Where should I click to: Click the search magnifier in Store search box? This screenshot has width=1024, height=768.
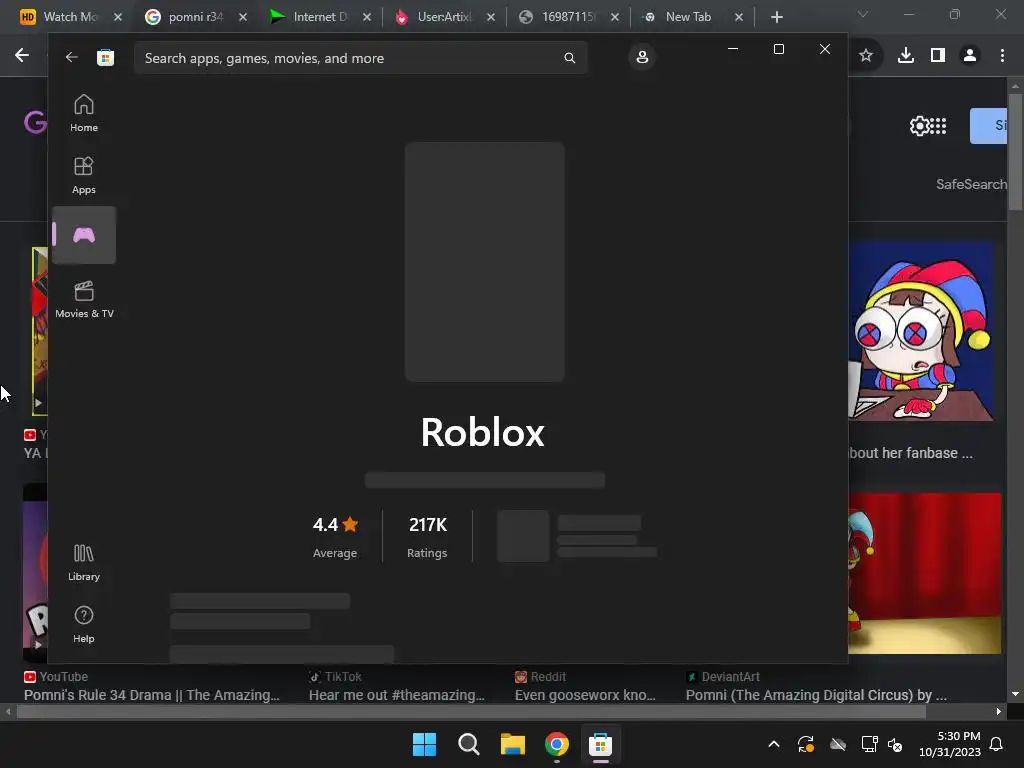569,58
